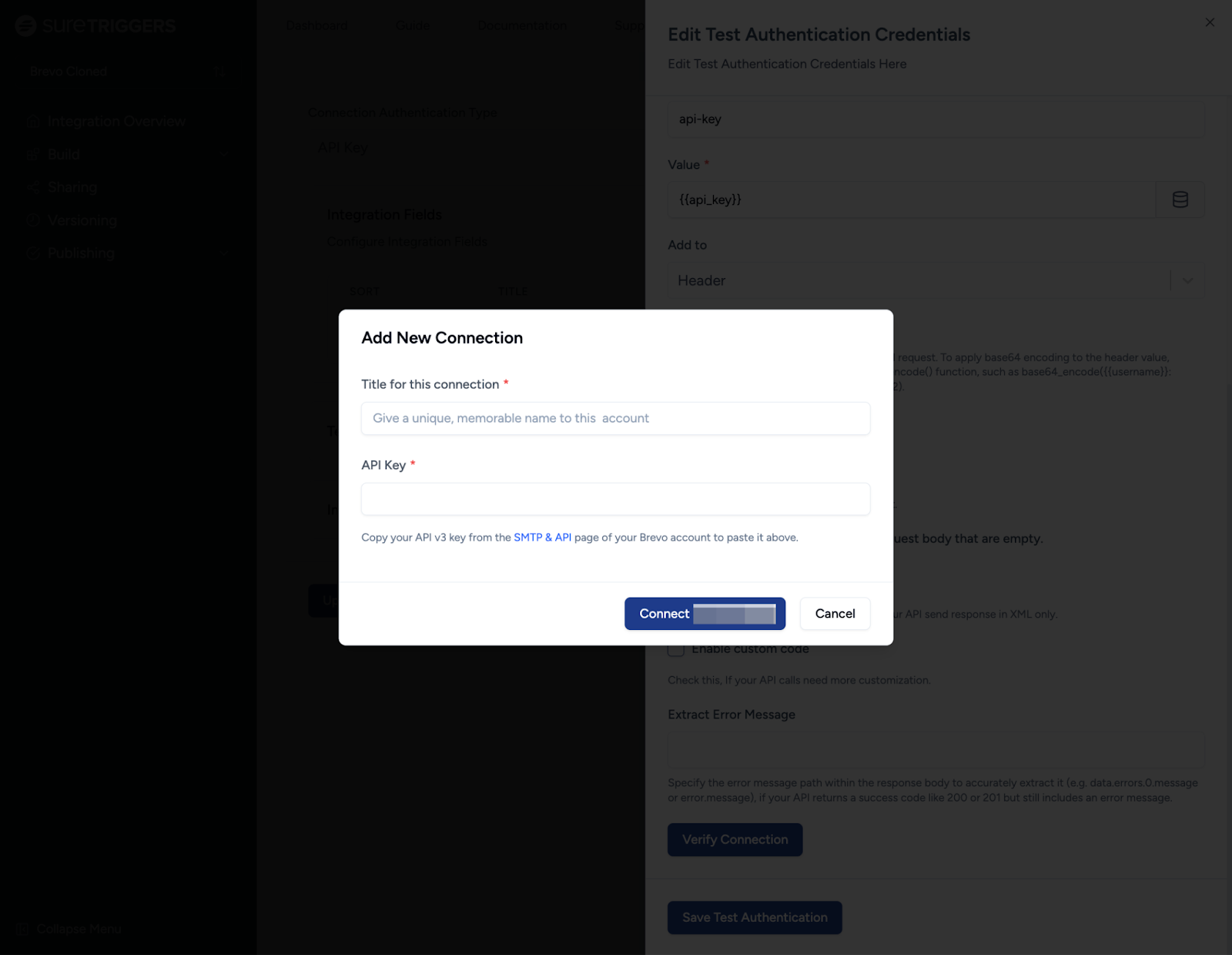Viewport: 1232px width, 955px height.
Task: Click Save Test Authentication
Action: (754, 917)
